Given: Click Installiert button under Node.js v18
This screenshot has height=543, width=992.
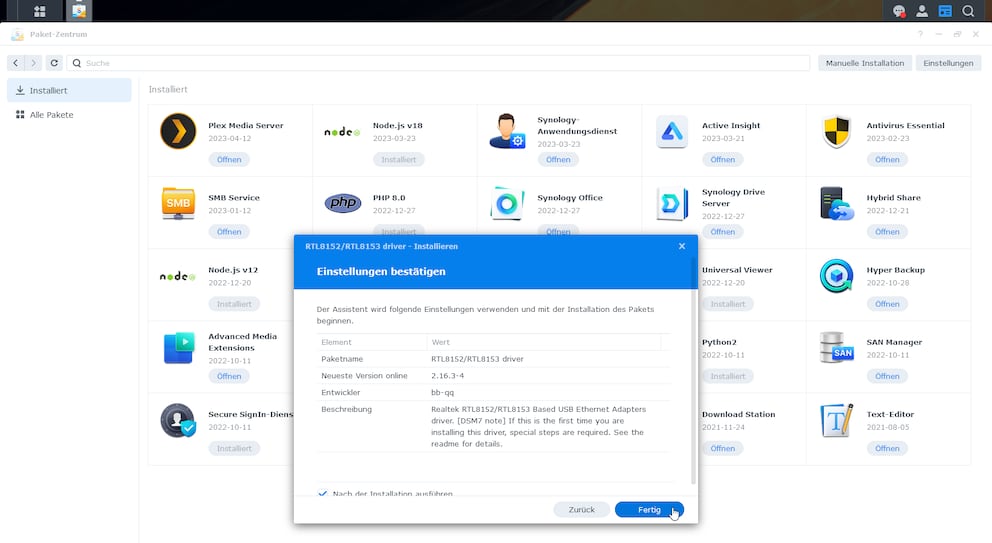Looking at the screenshot, I should (x=399, y=159).
